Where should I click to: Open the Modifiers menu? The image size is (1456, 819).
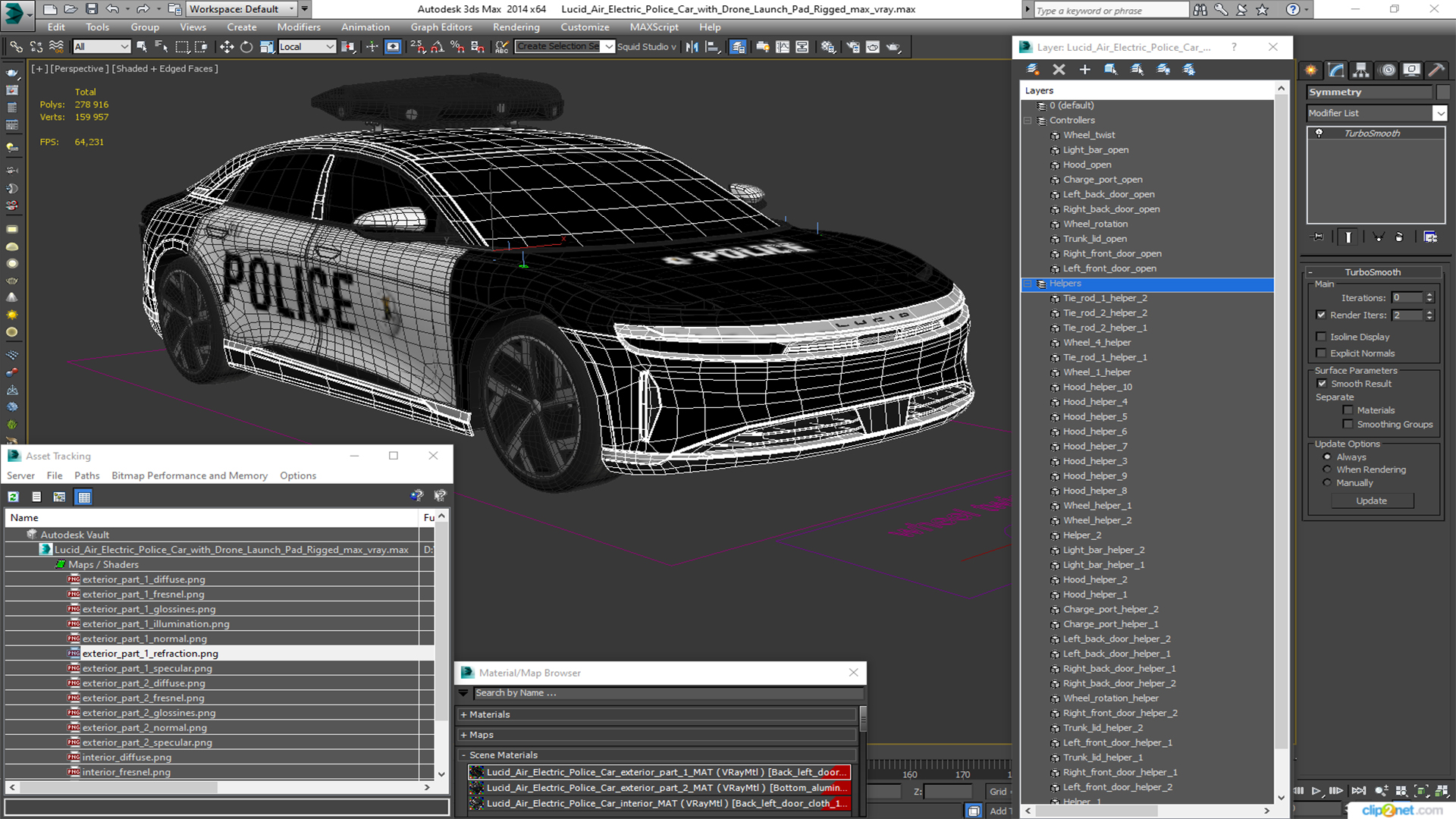coord(299,27)
